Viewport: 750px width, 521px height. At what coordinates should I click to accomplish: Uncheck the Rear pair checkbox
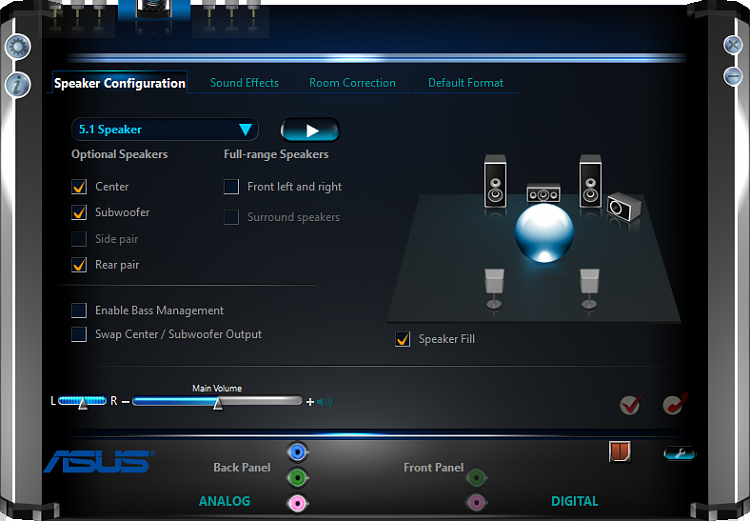79,265
